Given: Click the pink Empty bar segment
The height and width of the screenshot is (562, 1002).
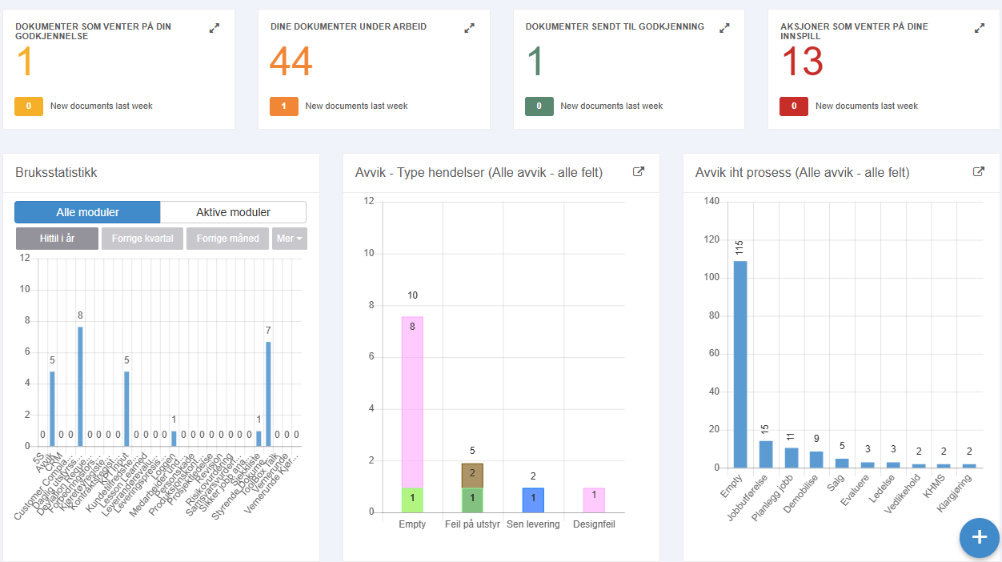Looking at the screenshot, I should tap(412, 402).
